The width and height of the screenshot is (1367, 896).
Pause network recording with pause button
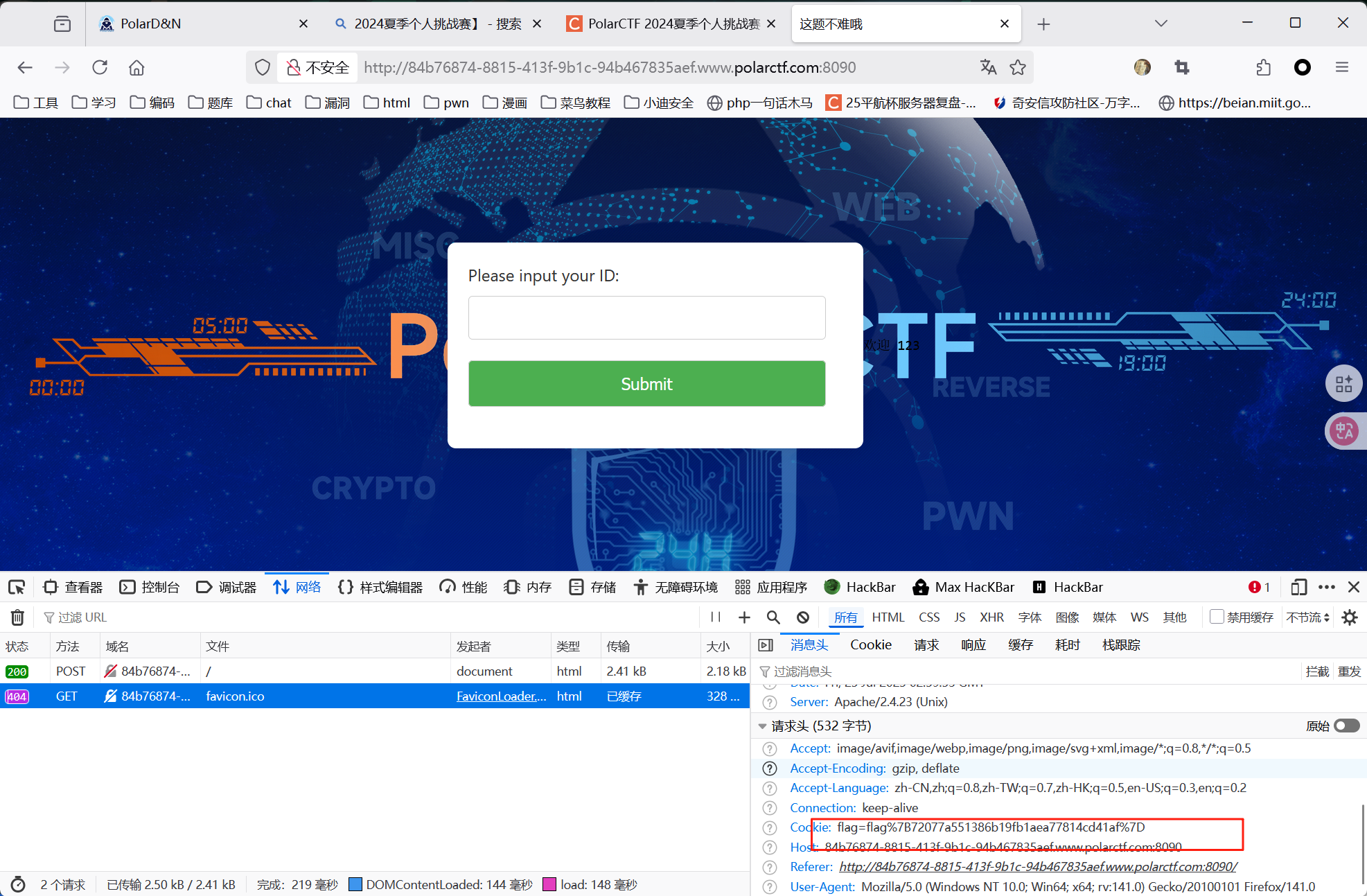pyautogui.click(x=716, y=617)
